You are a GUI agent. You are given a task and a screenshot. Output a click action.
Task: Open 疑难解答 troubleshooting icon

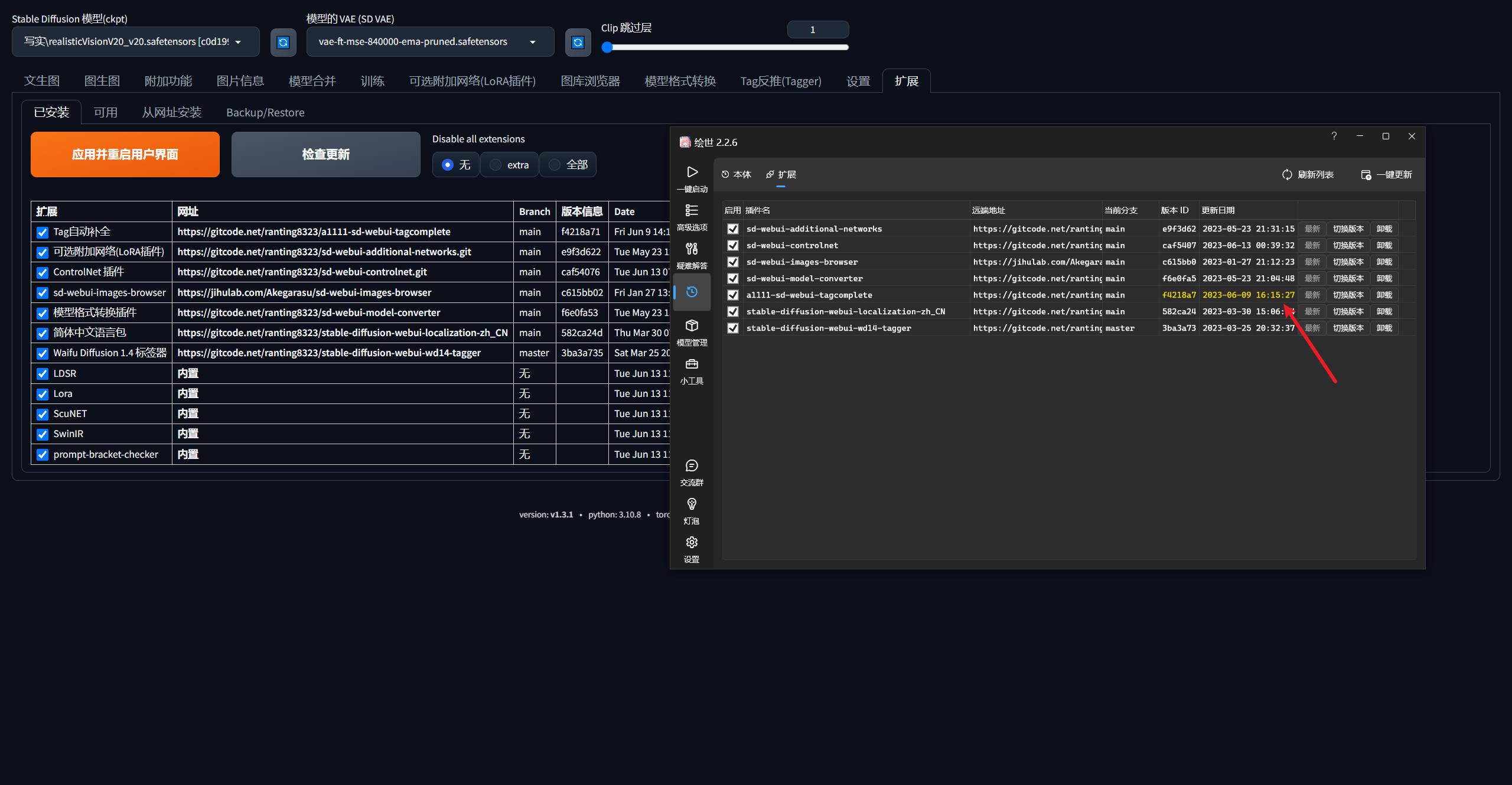pos(692,249)
